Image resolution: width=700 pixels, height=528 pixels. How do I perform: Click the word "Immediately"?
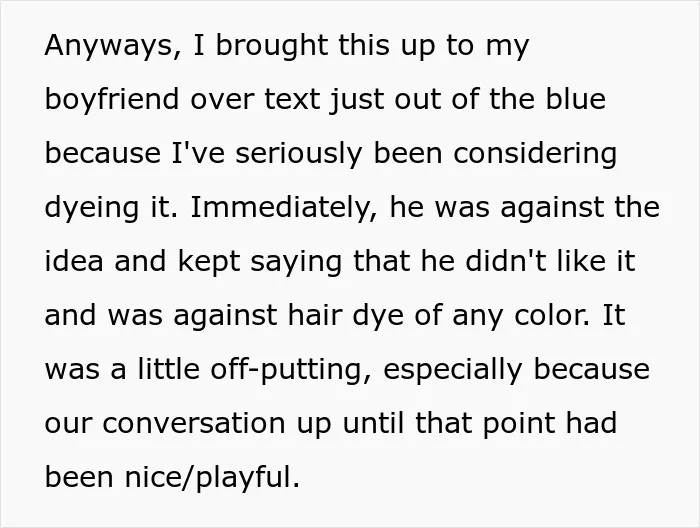(x=284, y=207)
